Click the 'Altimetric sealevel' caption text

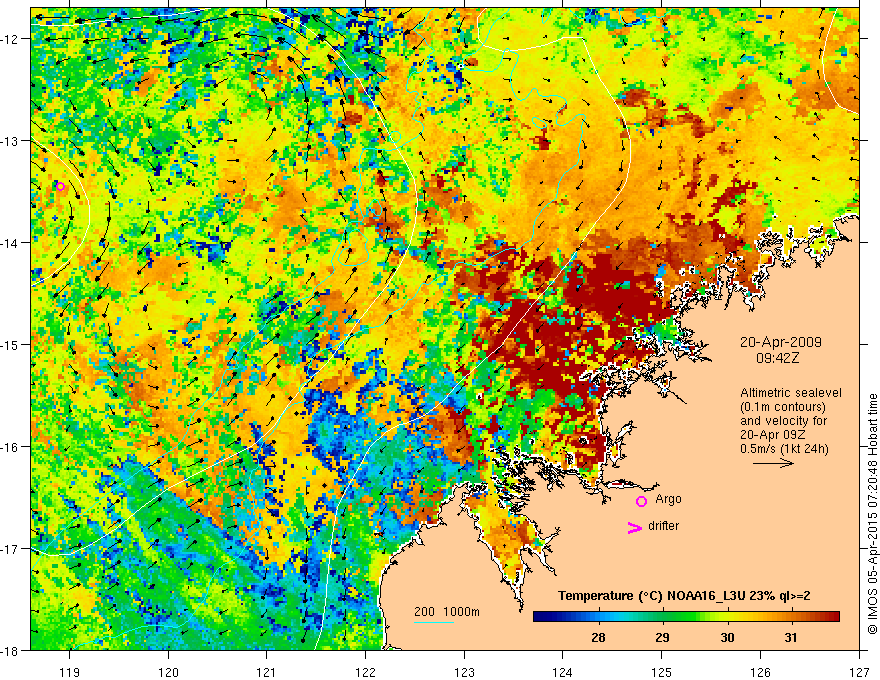(x=791, y=393)
